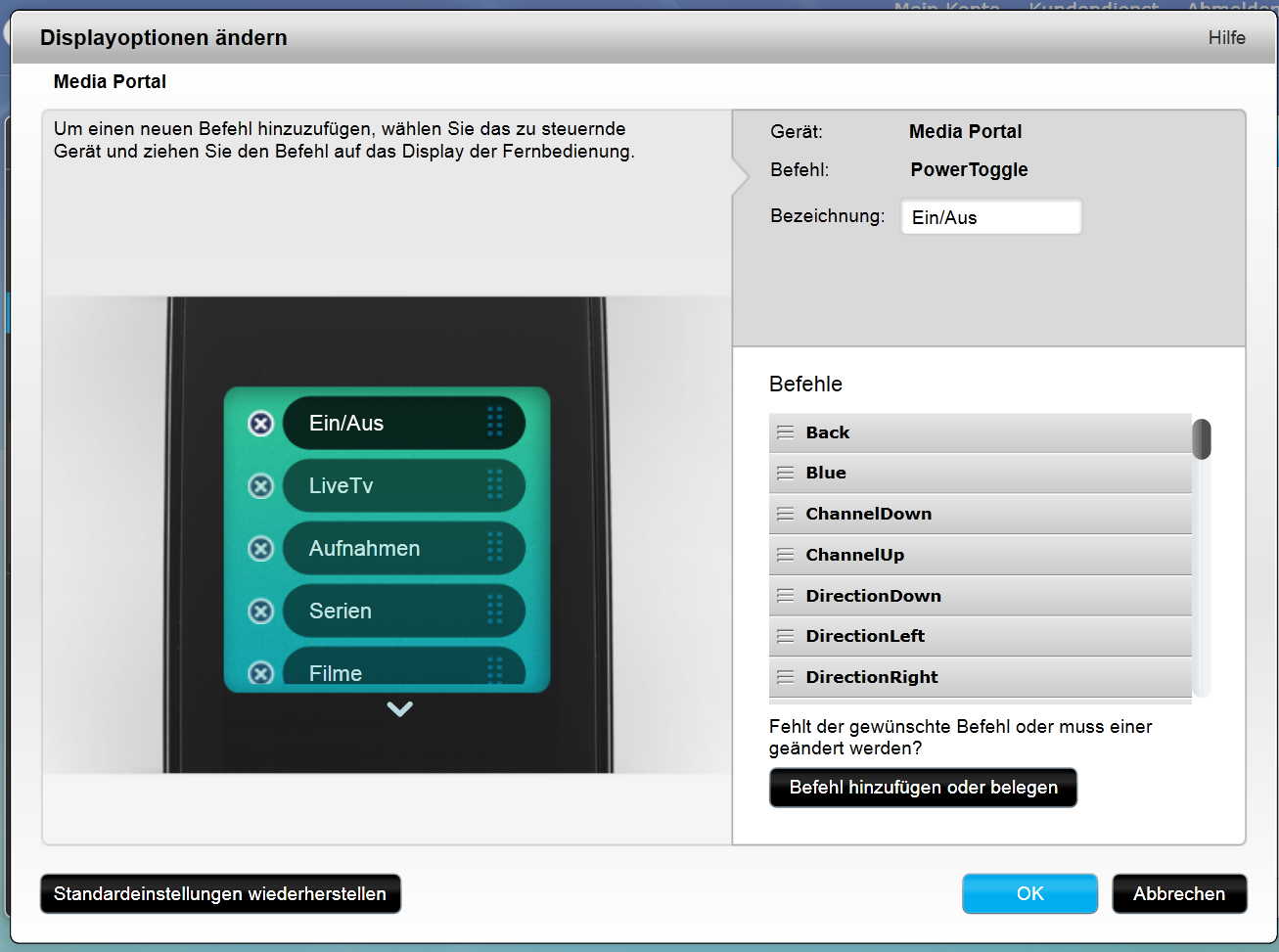Open the Hilfe link in the header
The image size is (1279, 952).
coord(1226,38)
